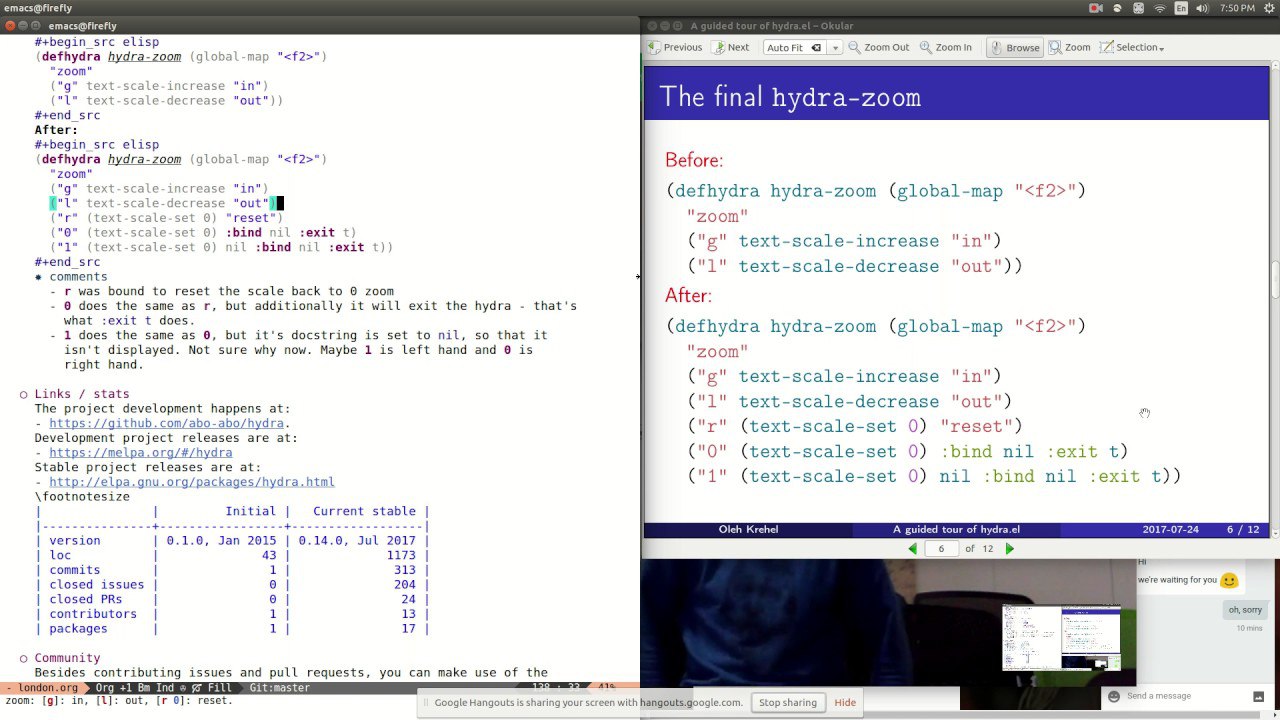Click Zoom Out in Okular toolbar

click(x=879, y=47)
